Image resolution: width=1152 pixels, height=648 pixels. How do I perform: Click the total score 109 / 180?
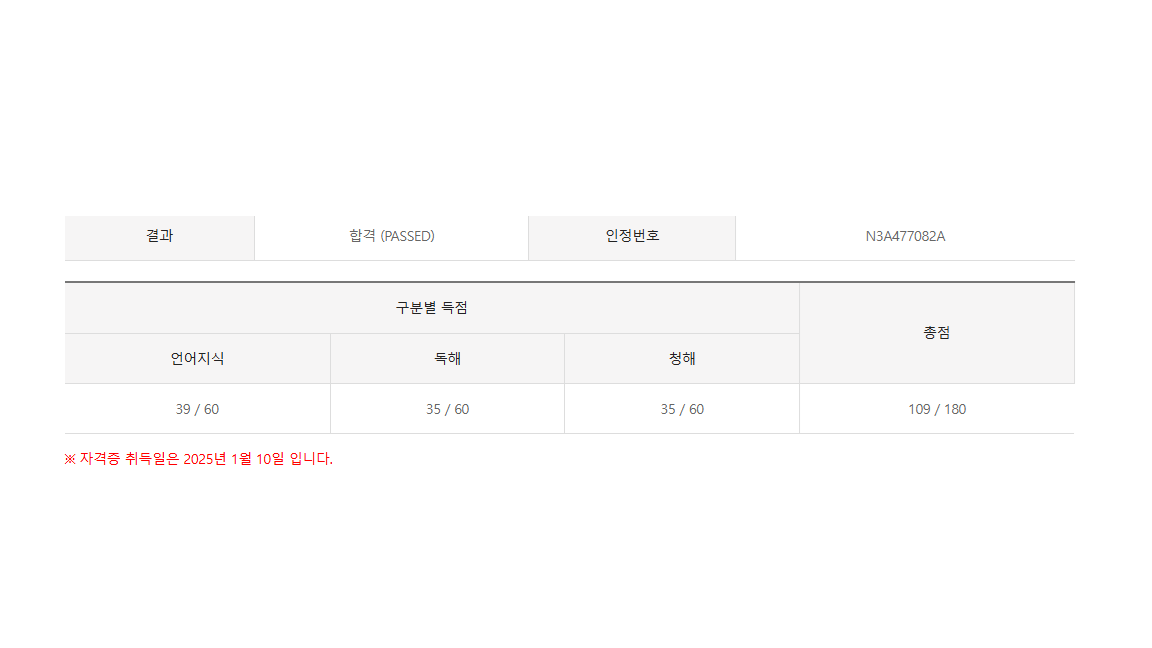coord(937,409)
